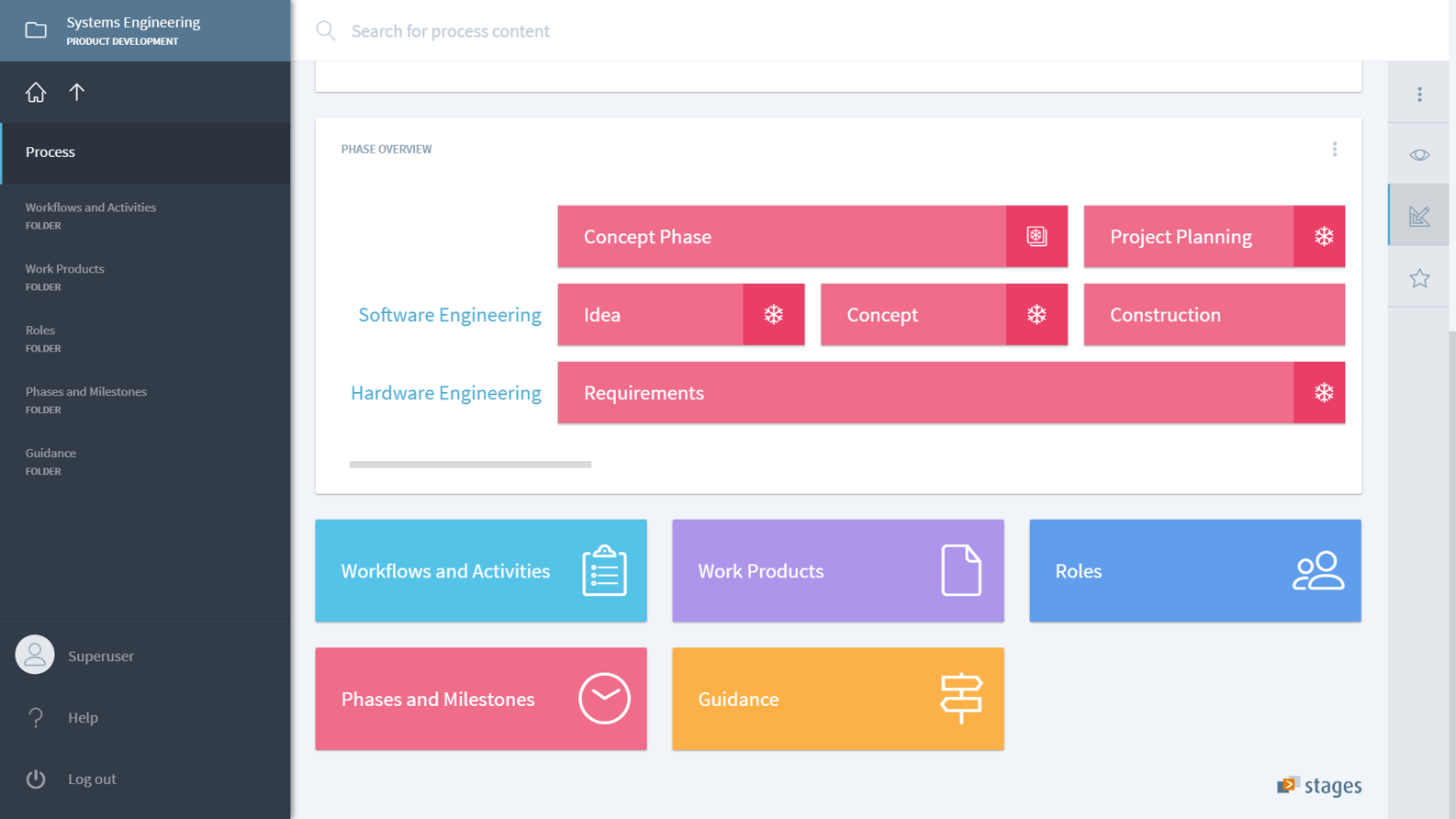Click Log out in the sidebar
Image resolution: width=1456 pixels, height=819 pixels.
click(x=92, y=780)
